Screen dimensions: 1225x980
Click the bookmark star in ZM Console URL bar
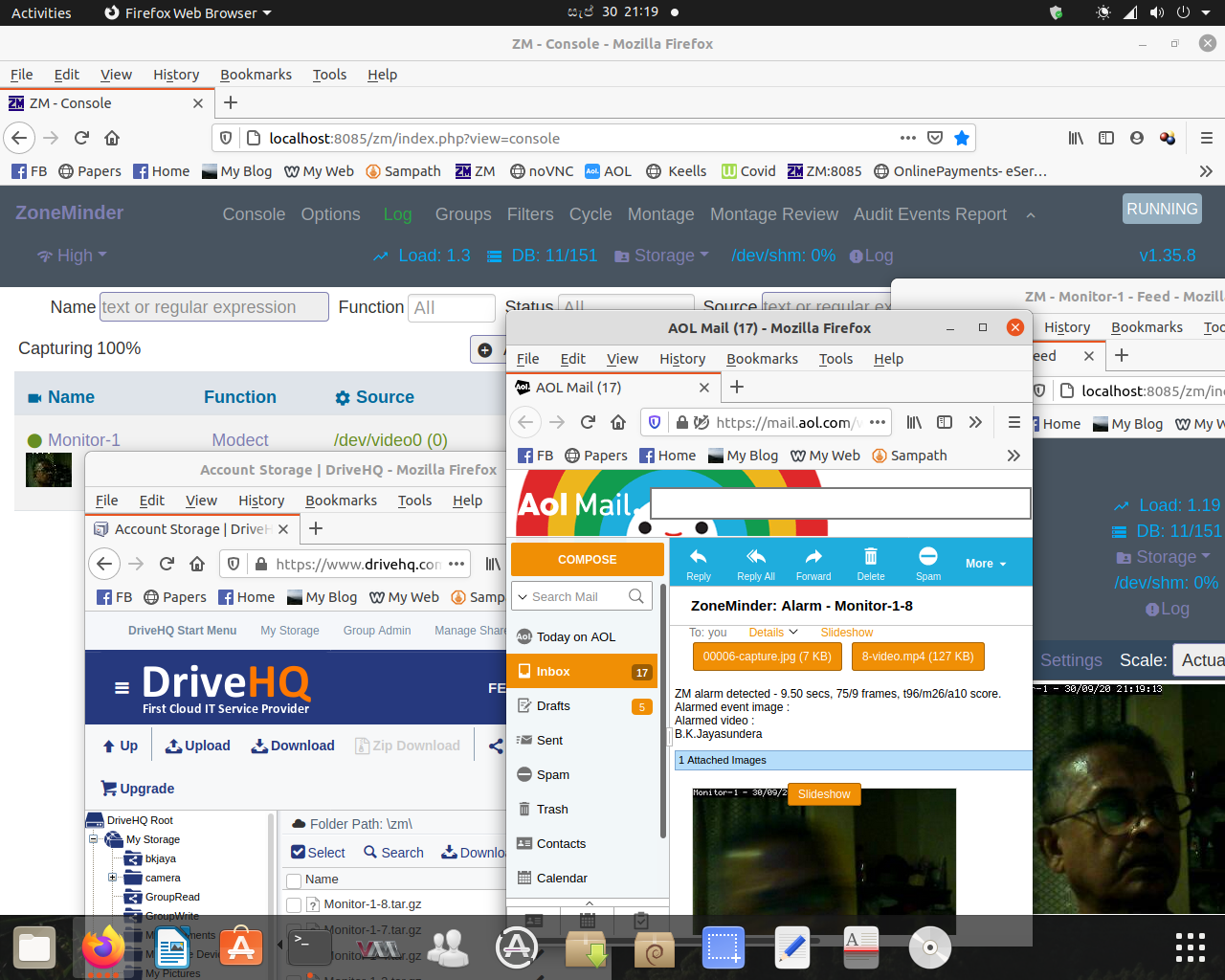962,138
